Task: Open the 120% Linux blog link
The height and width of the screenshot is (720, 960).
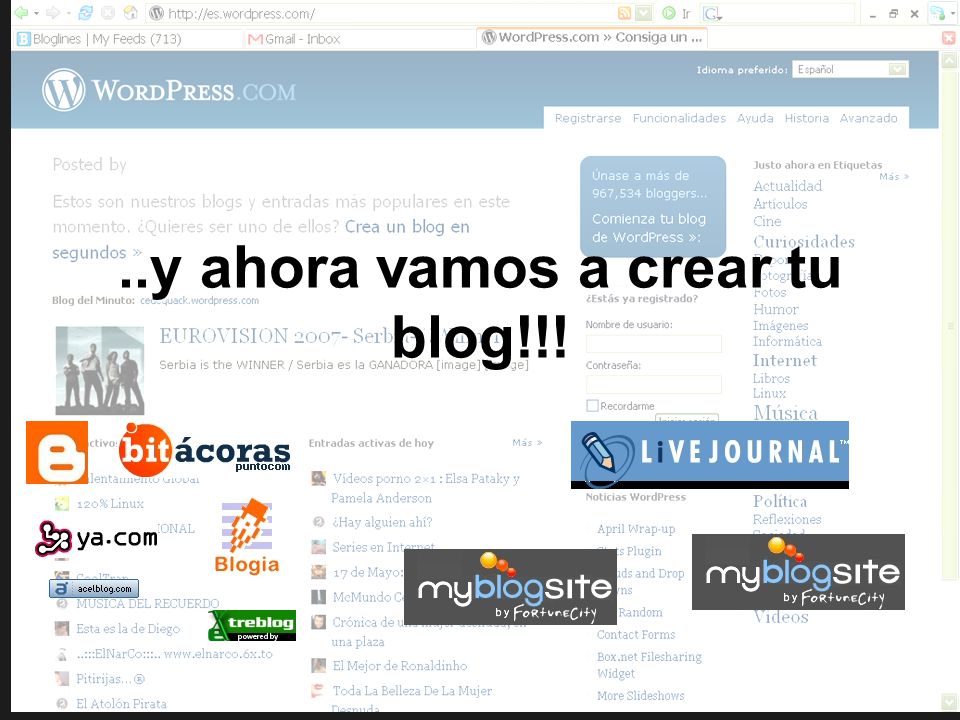Action: pos(110,504)
